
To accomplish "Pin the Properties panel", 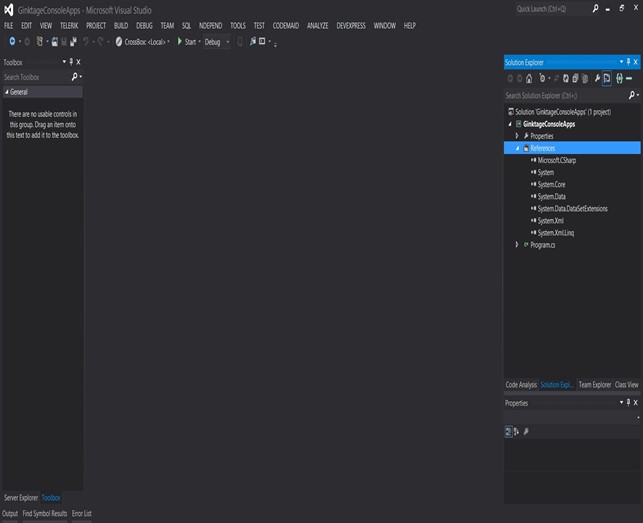I will [x=628, y=403].
